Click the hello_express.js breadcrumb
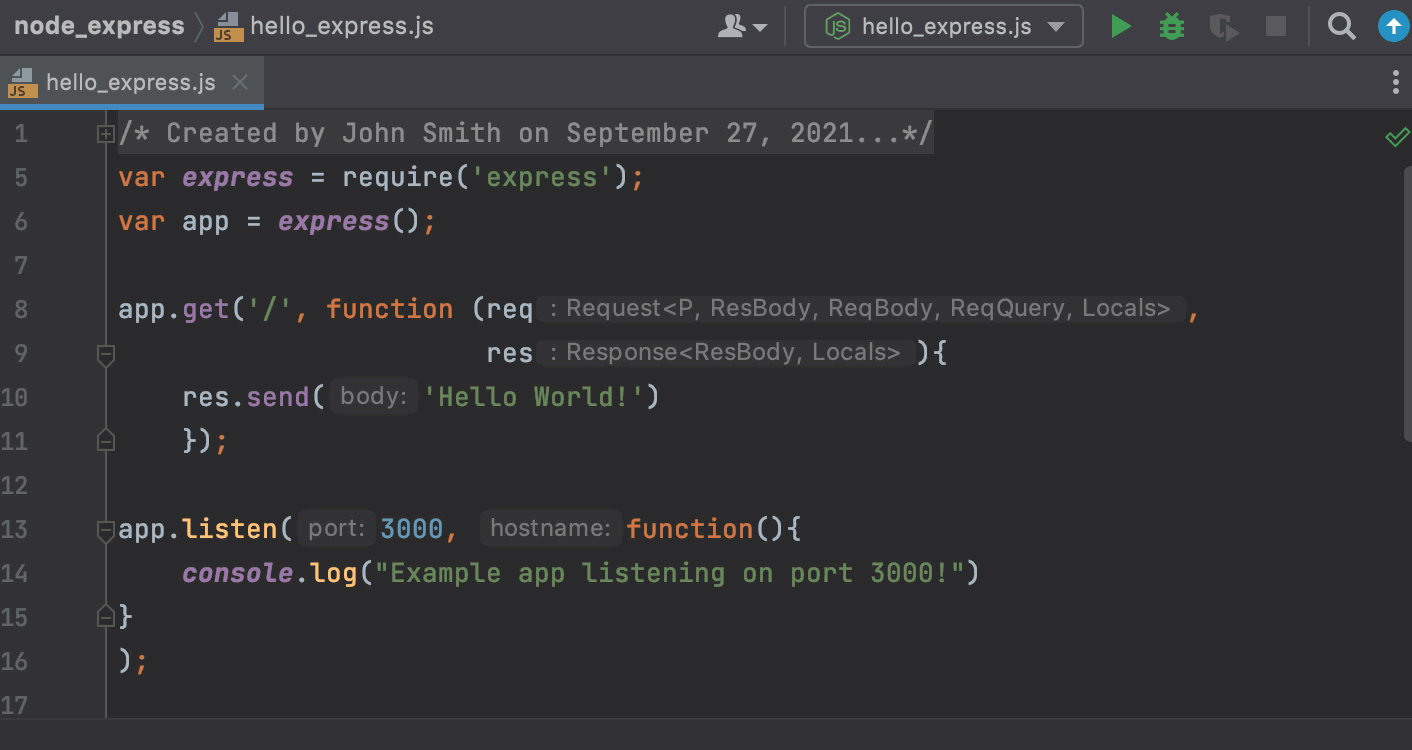 341,26
